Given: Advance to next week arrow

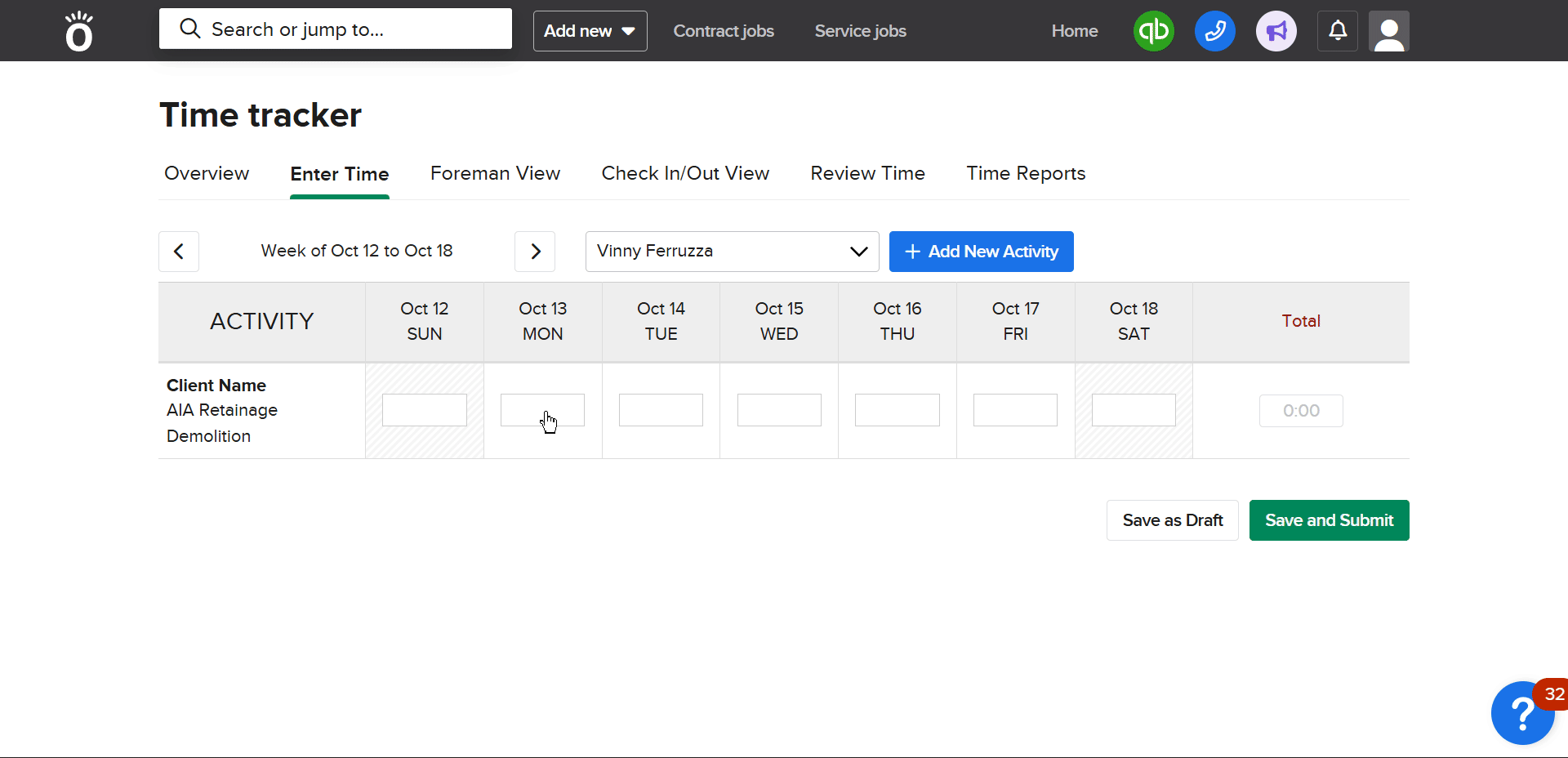Looking at the screenshot, I should pyautogui.click(x=535, y=252).
